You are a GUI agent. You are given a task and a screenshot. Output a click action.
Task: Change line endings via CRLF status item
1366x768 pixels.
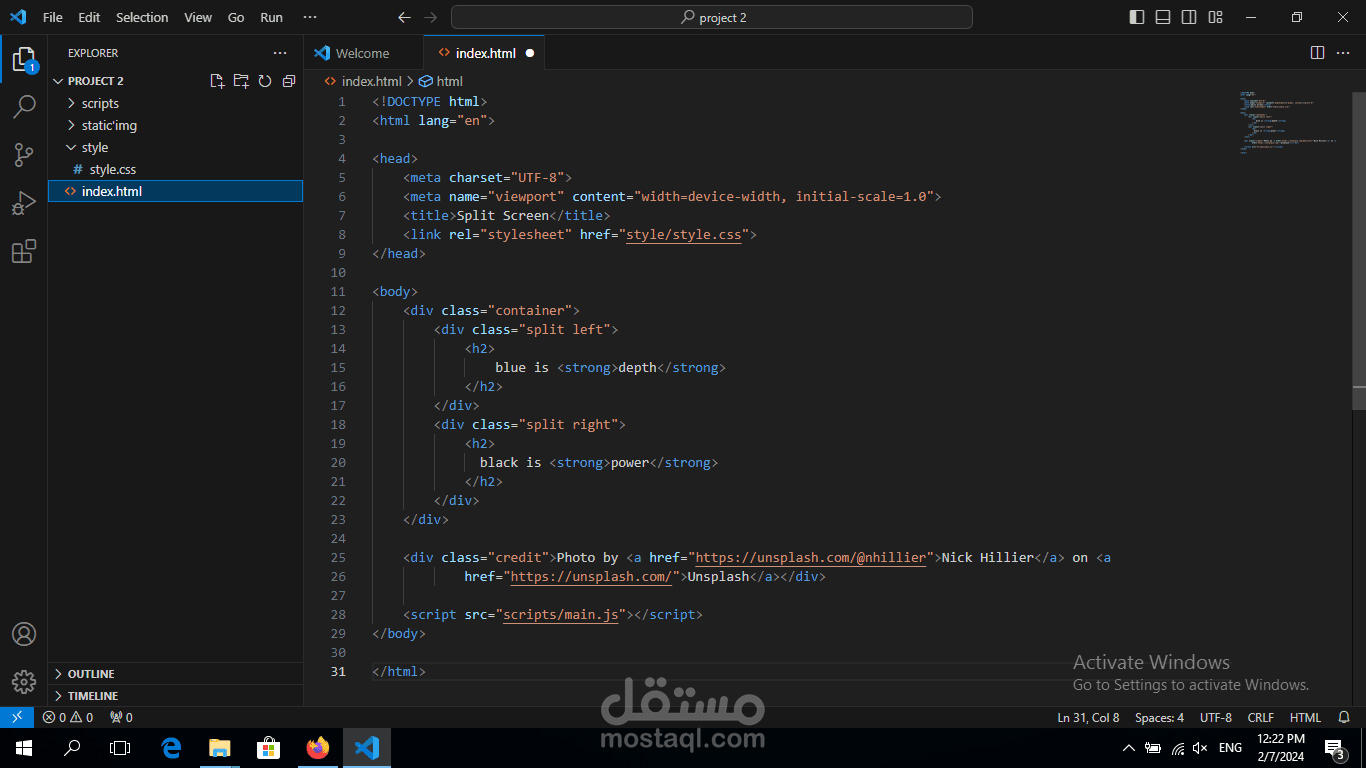click(x=1261, y=717)
